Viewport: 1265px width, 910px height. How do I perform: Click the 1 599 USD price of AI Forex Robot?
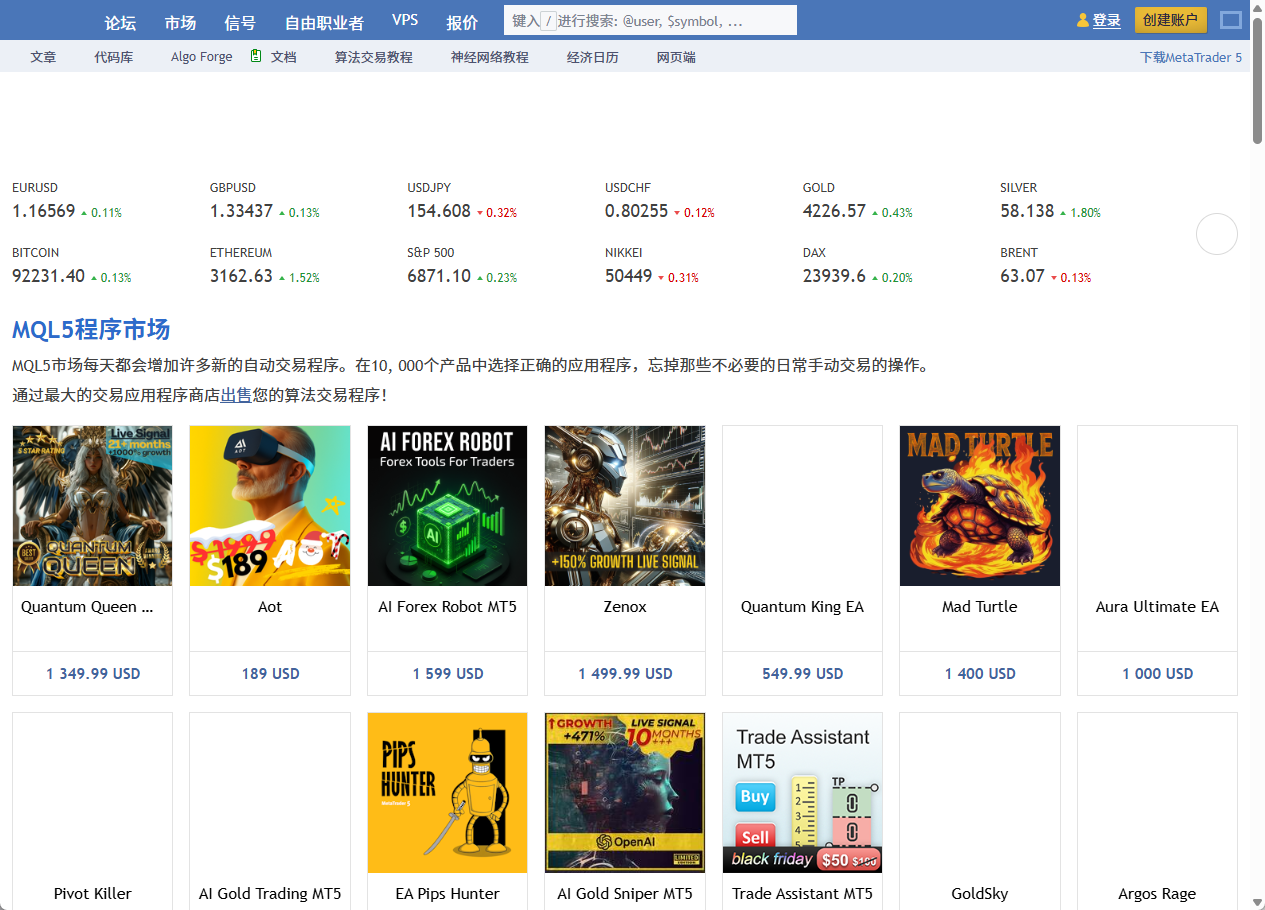(447, 673)
